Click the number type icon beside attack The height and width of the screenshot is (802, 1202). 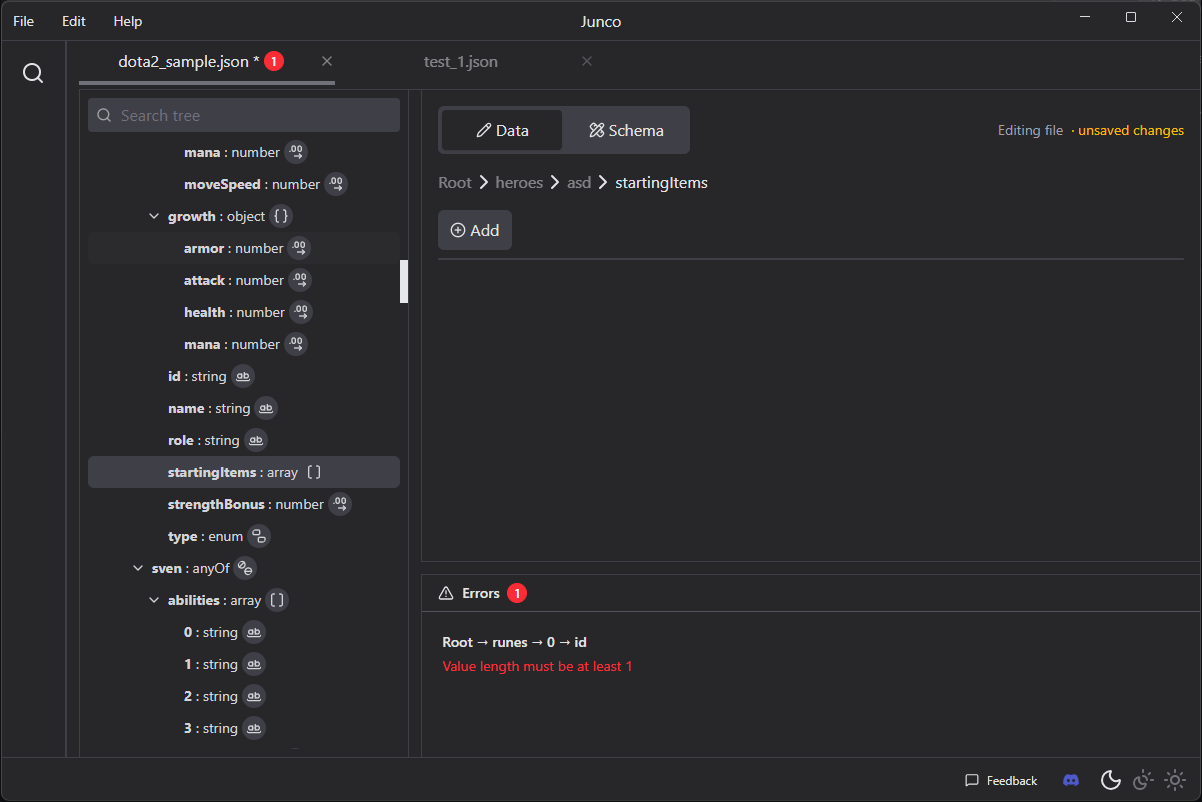(x=299, y=280)
